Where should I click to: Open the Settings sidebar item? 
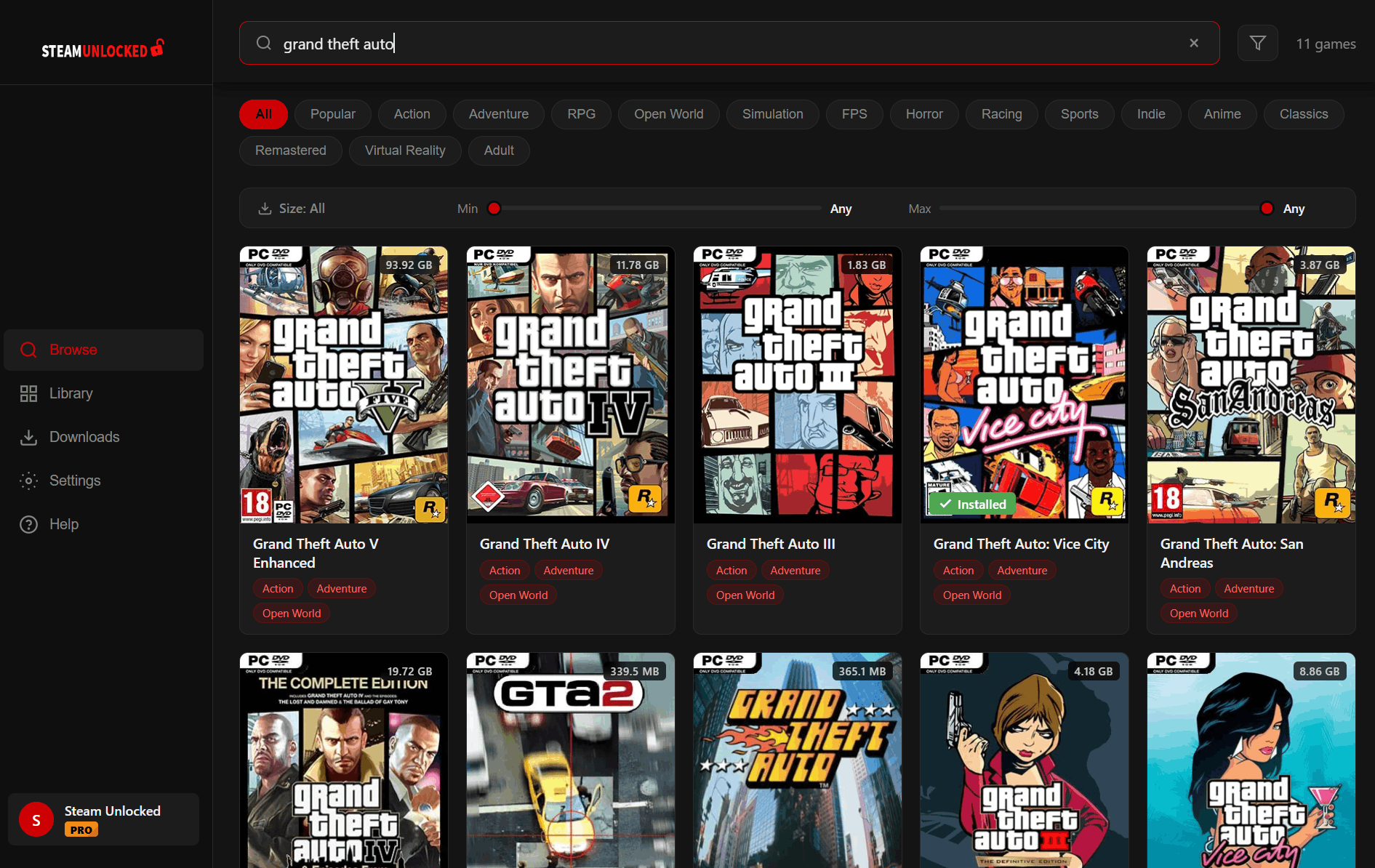click(104, 481)
